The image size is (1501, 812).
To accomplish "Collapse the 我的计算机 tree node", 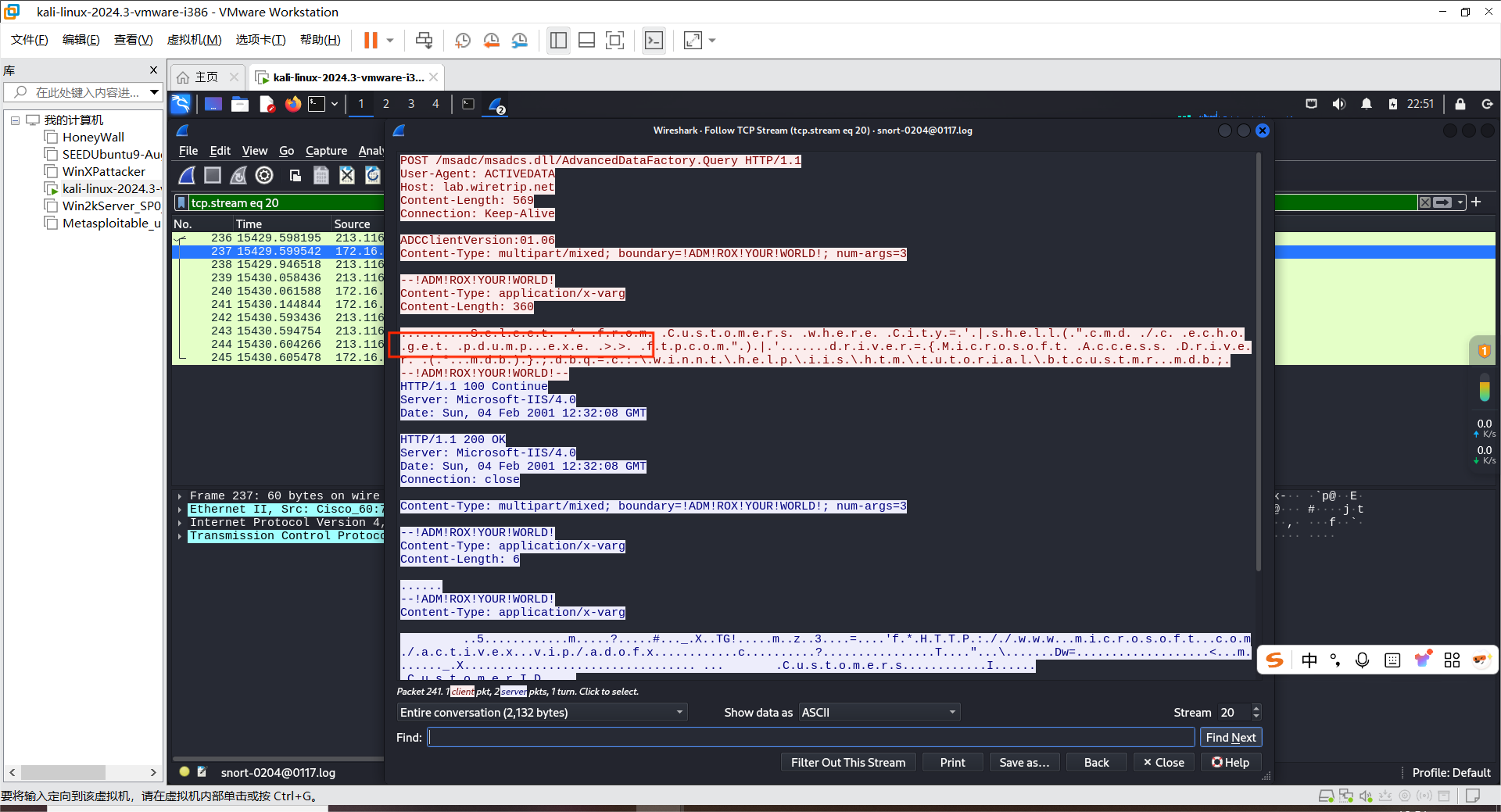I will tap(15, 120).
